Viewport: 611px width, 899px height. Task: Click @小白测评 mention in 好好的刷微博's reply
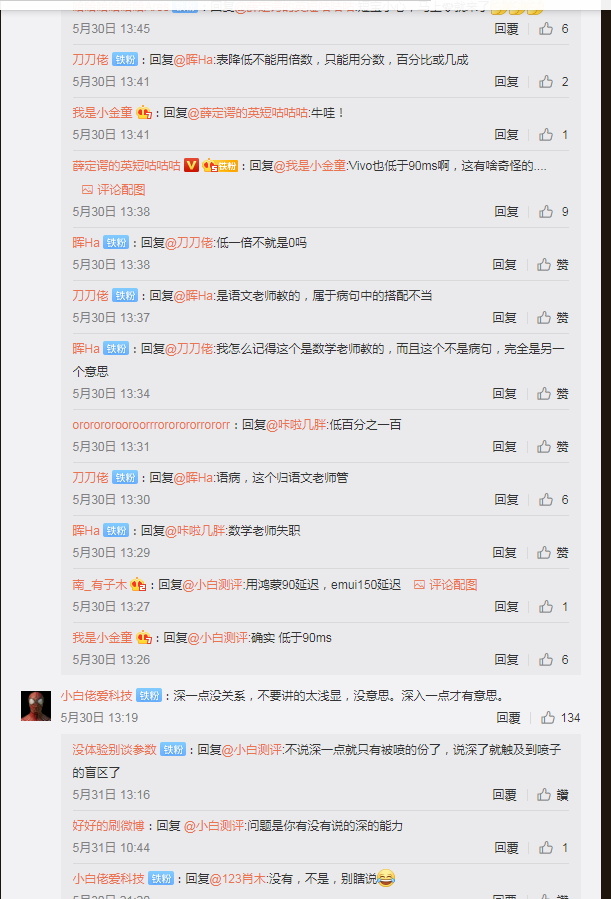pos(214,826)
